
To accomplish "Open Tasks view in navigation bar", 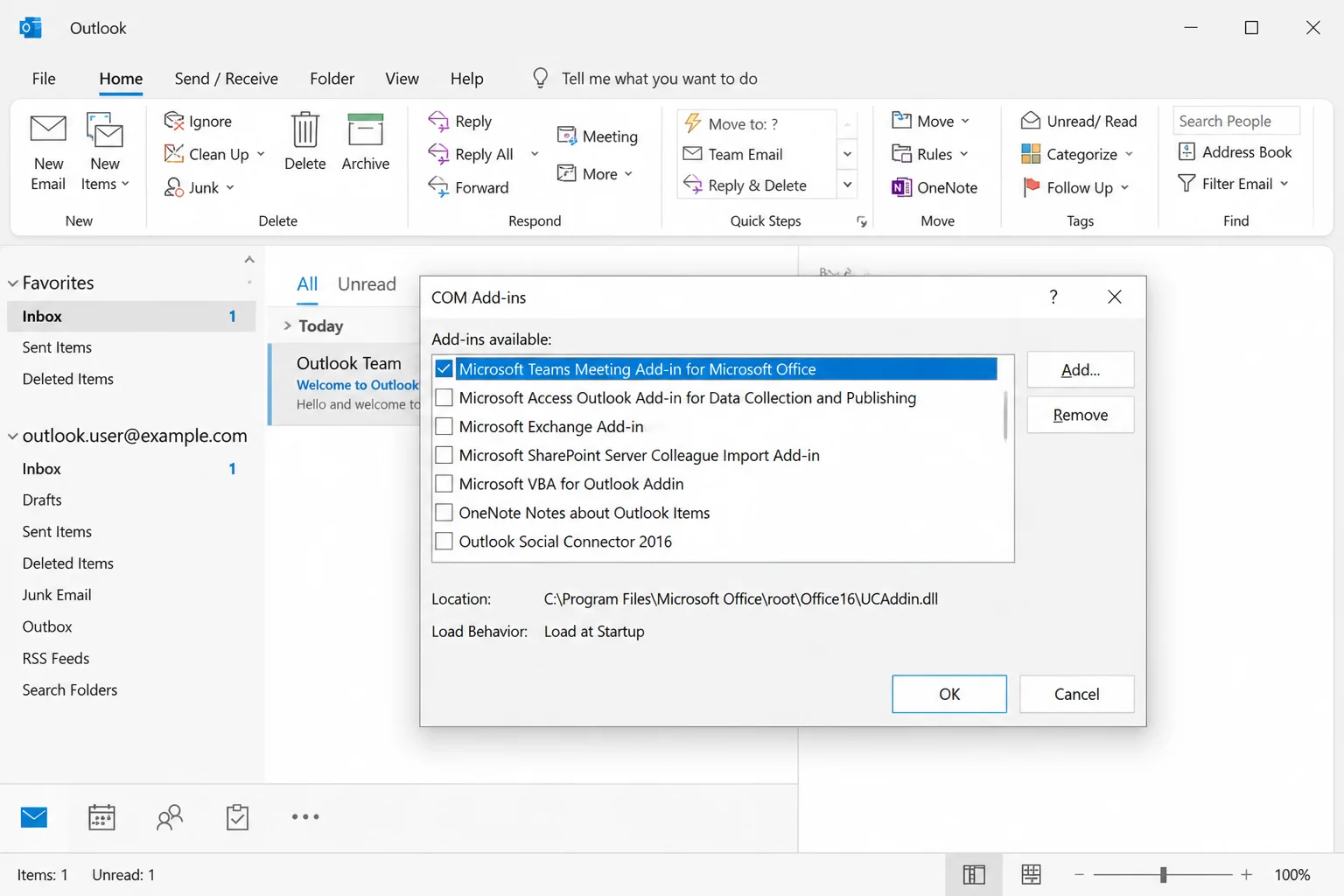I will [x=237, y=816].
